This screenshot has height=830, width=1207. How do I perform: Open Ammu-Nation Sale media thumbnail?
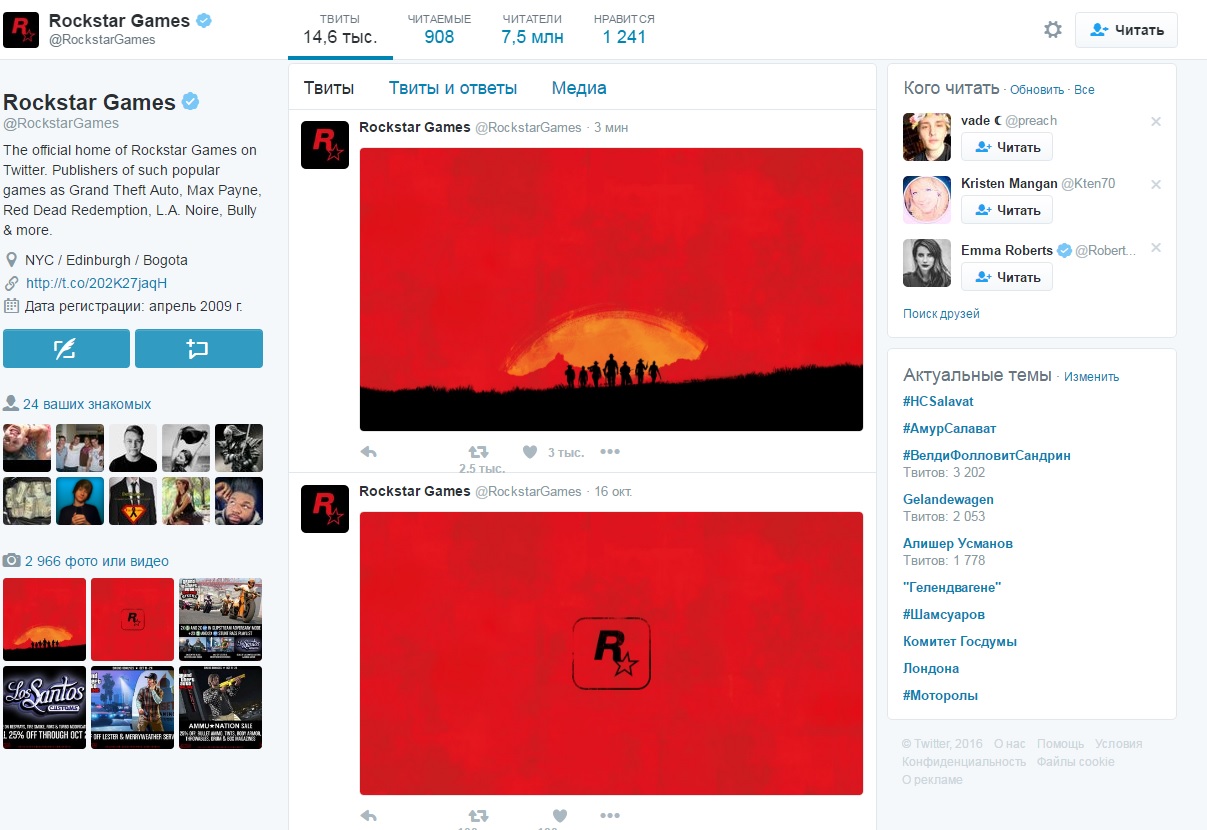coord(220,707)
